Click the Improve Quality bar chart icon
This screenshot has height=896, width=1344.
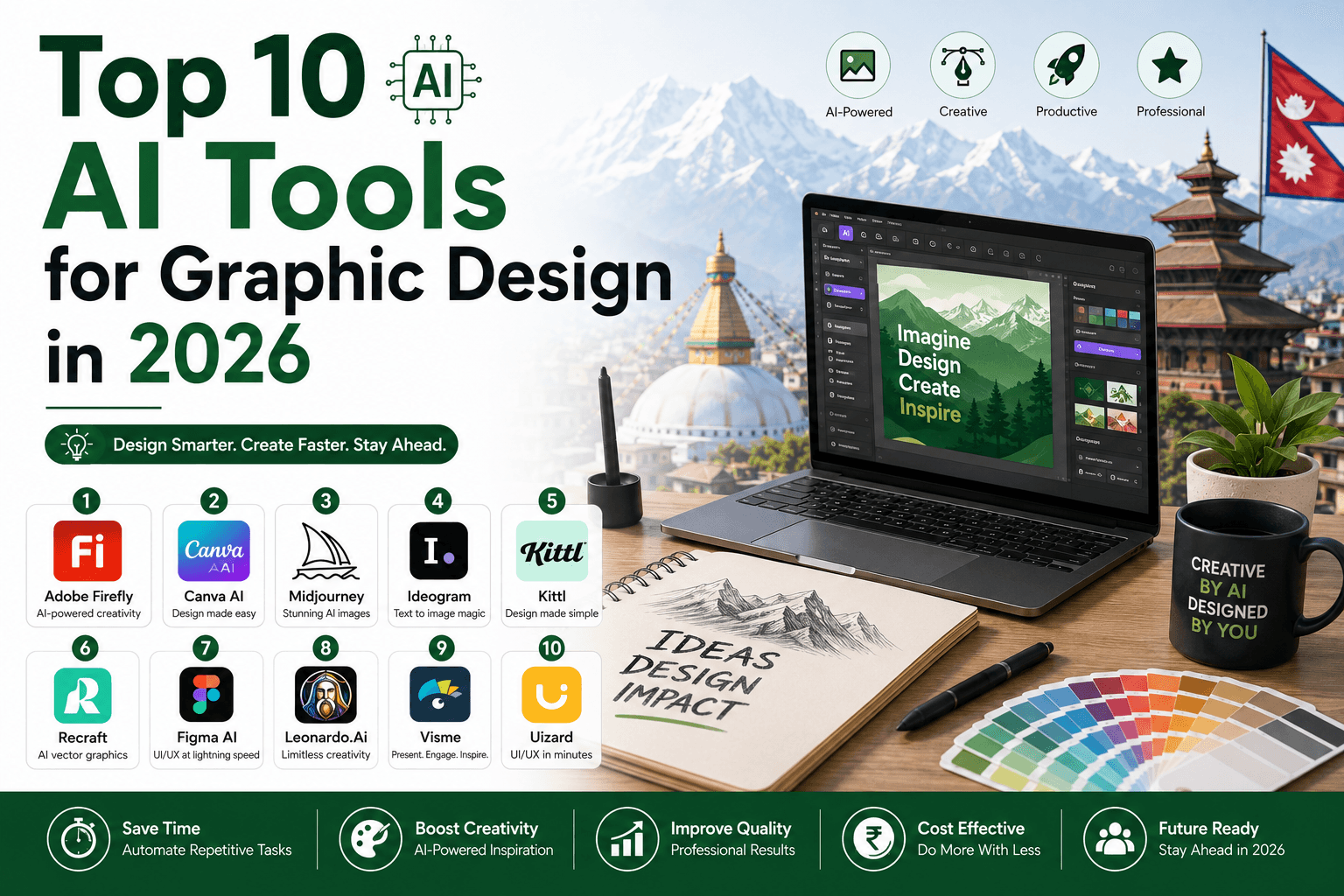tap(627, 839)
